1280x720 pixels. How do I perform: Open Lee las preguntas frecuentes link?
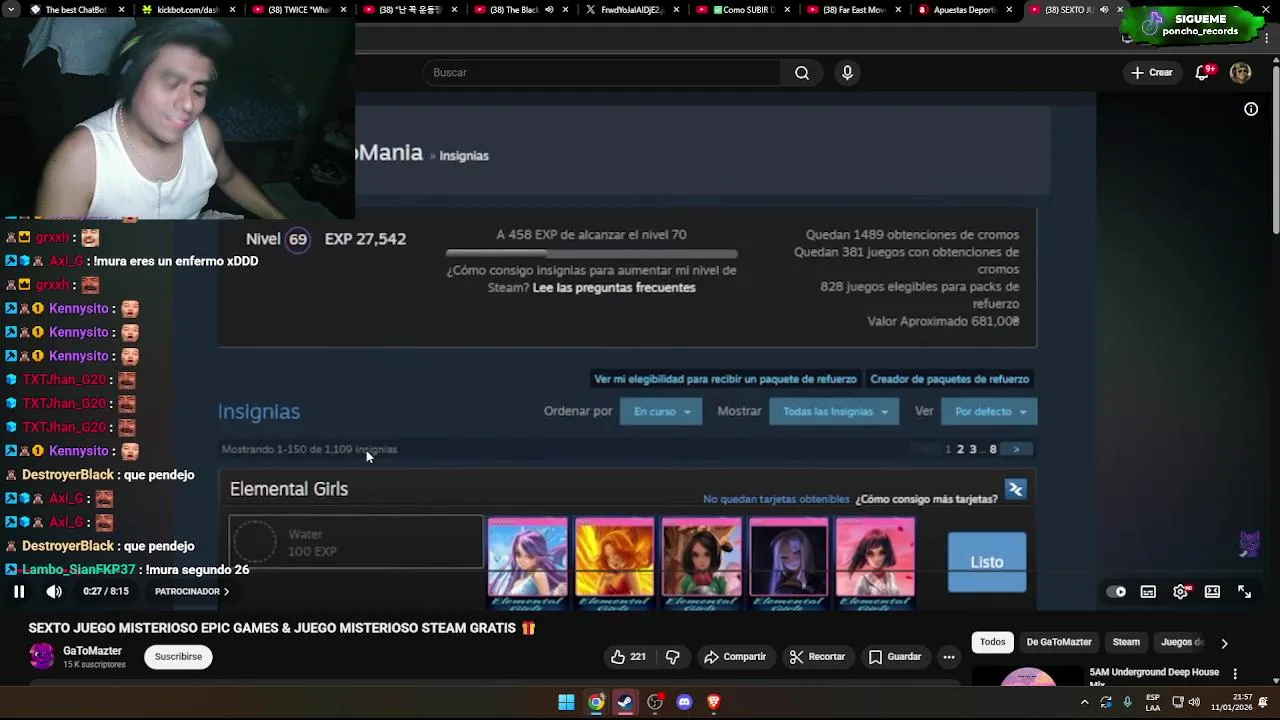click(614, 288)
